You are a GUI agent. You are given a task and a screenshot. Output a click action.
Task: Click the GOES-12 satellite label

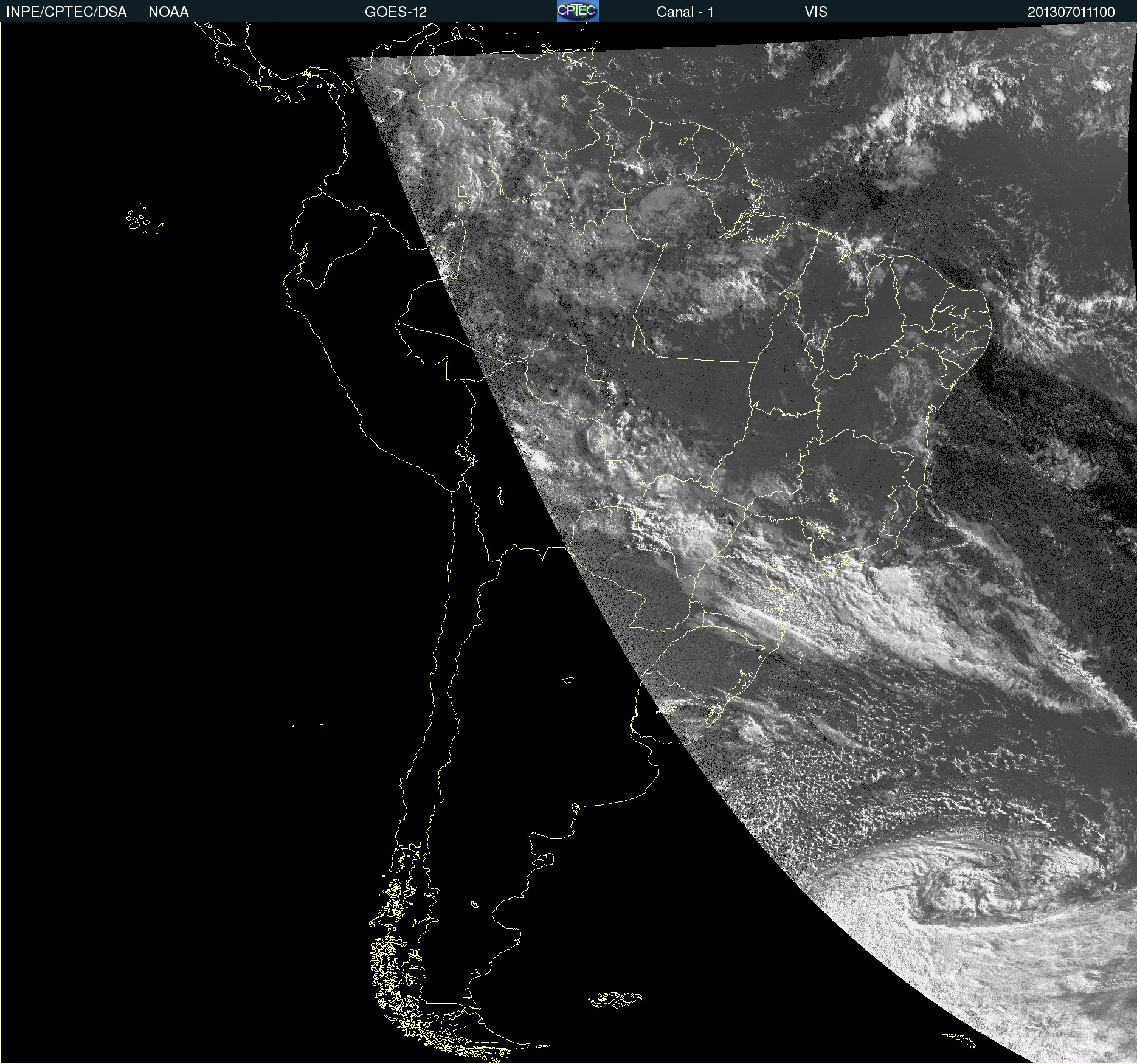point(396,12)
